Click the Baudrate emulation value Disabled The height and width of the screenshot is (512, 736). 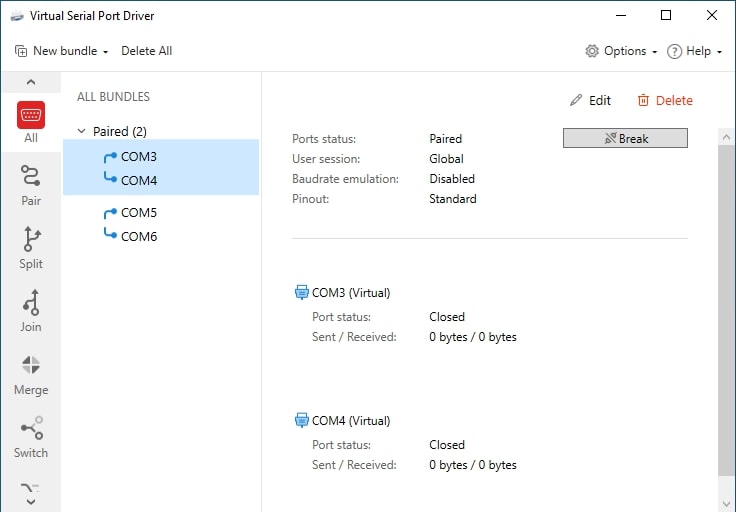(452, 179)
